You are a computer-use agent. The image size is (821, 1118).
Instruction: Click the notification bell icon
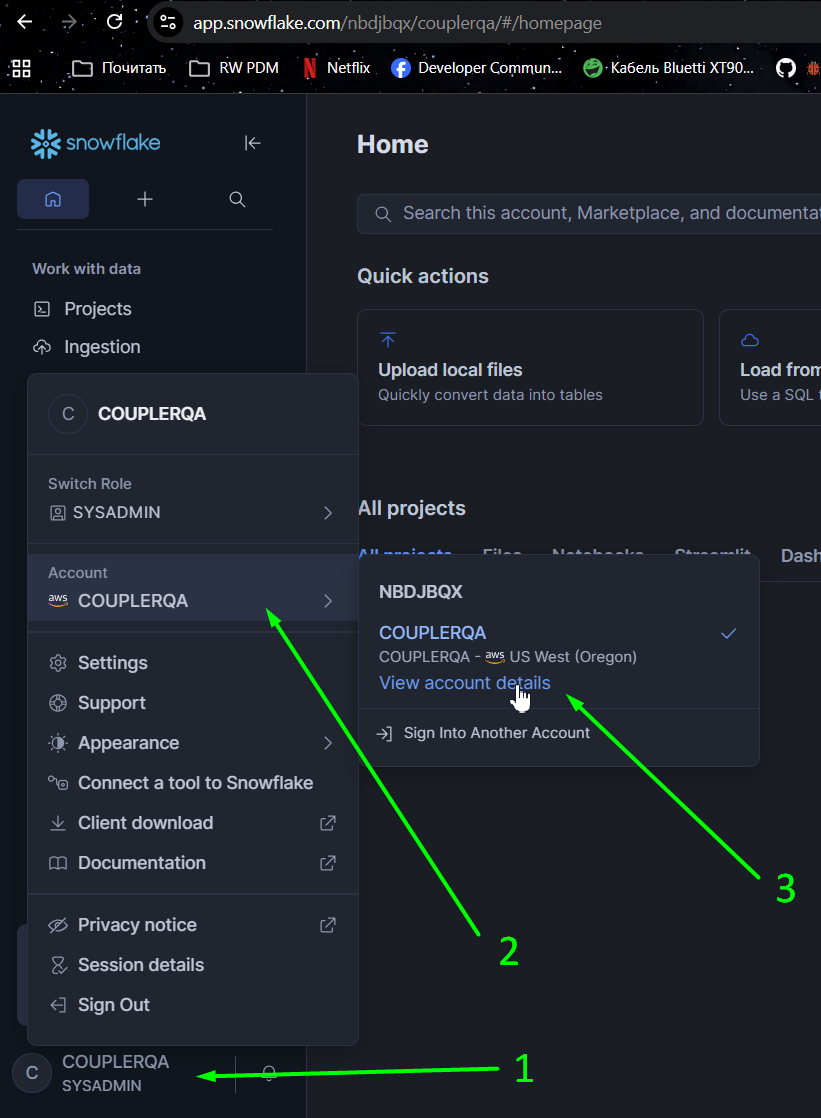pos(269,1072)
